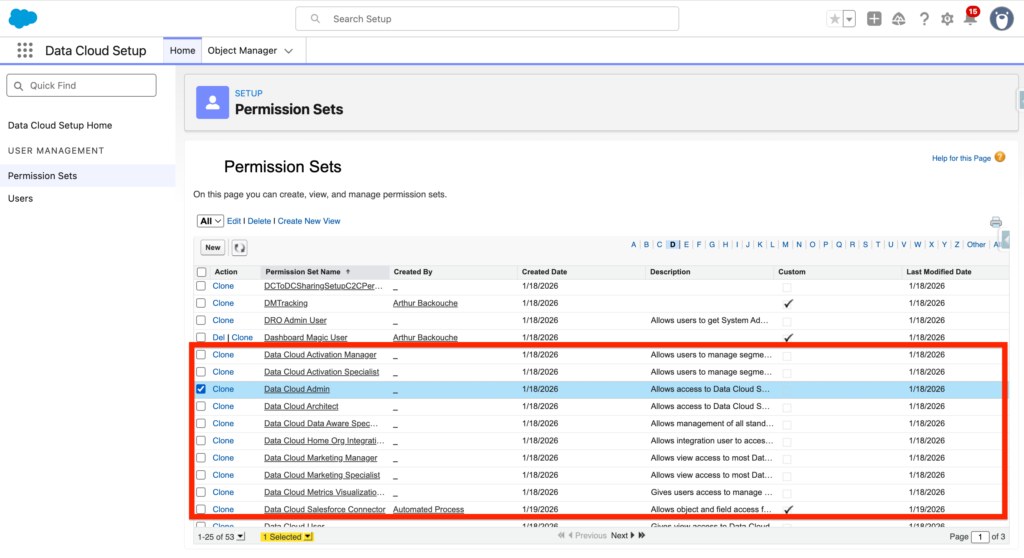Screen dimensions: 1024x558
Task: Toggle the select-all checkbox in header
Action: [x=202, y=272]
